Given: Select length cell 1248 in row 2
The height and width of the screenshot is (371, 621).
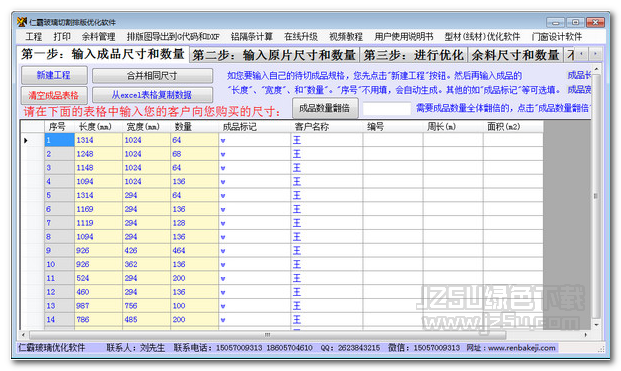Looking at the screenshot, I should click(98, 154).
